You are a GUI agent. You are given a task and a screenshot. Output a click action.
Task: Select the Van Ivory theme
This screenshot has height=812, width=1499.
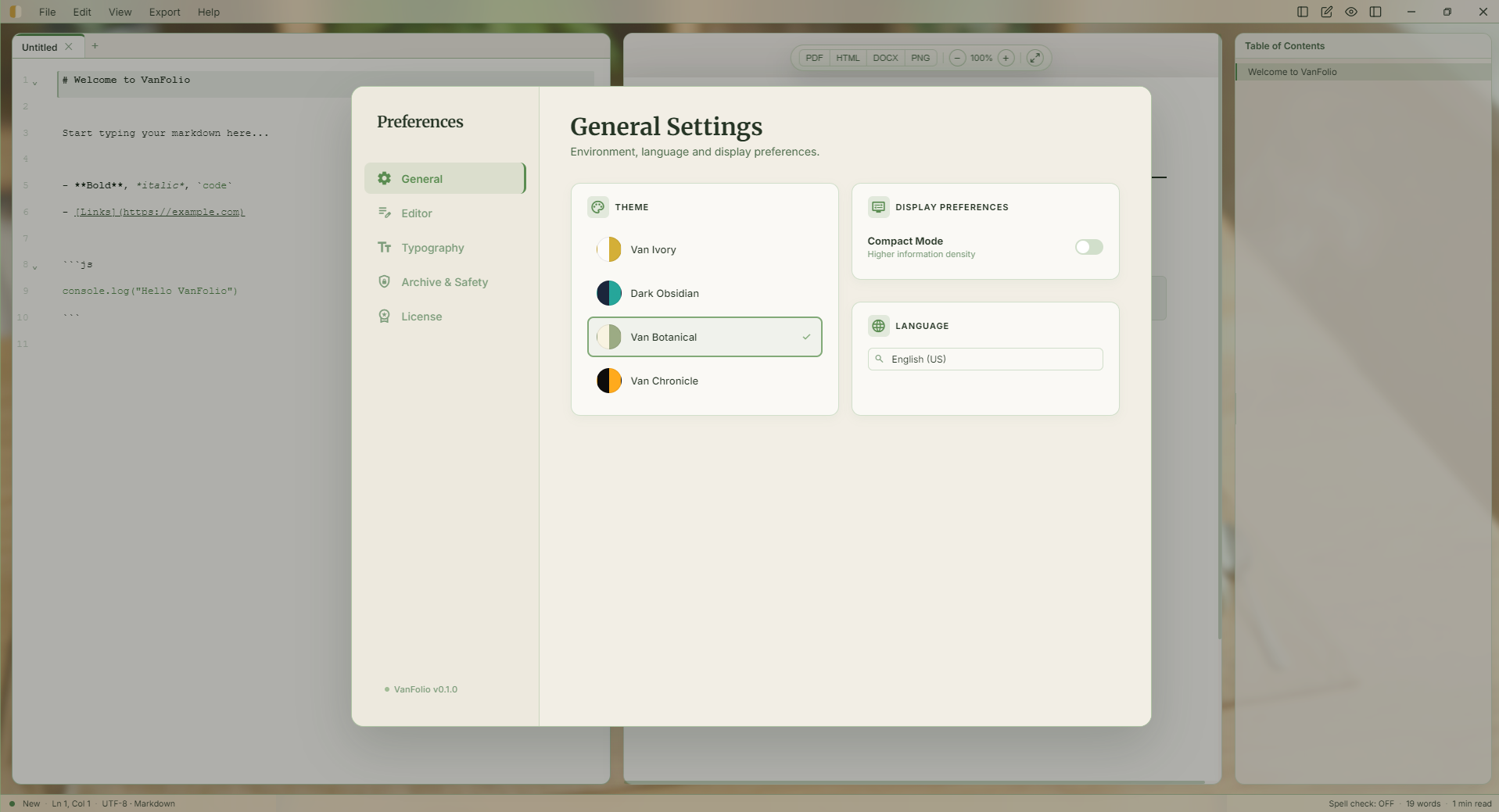[654, 249]
